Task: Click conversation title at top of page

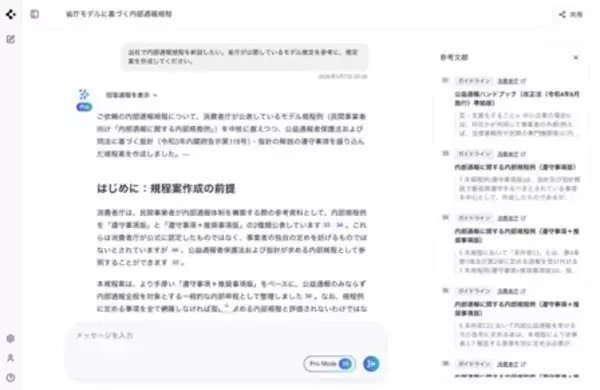Action: pyautogui.click(x=119, y=14)
